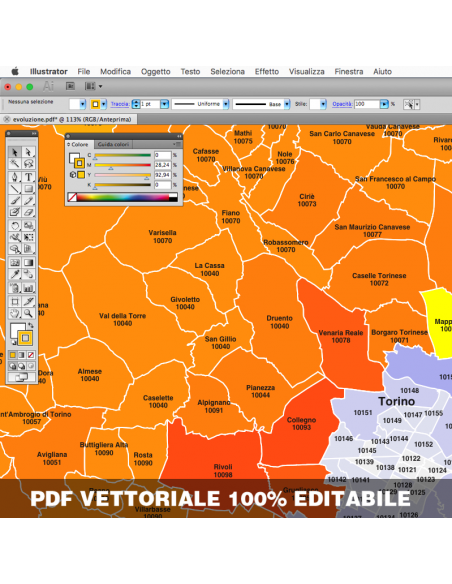Open the opacity slider arrow

tap(384, 104)
